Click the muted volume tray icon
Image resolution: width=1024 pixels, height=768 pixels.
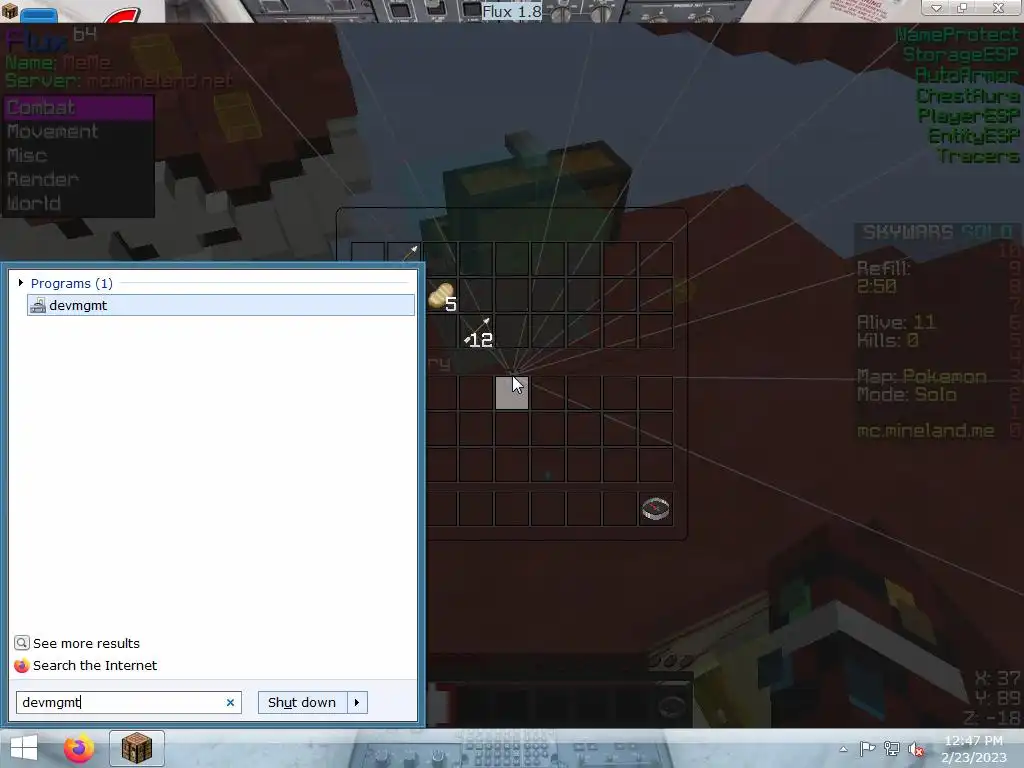(x=916, y=749)
